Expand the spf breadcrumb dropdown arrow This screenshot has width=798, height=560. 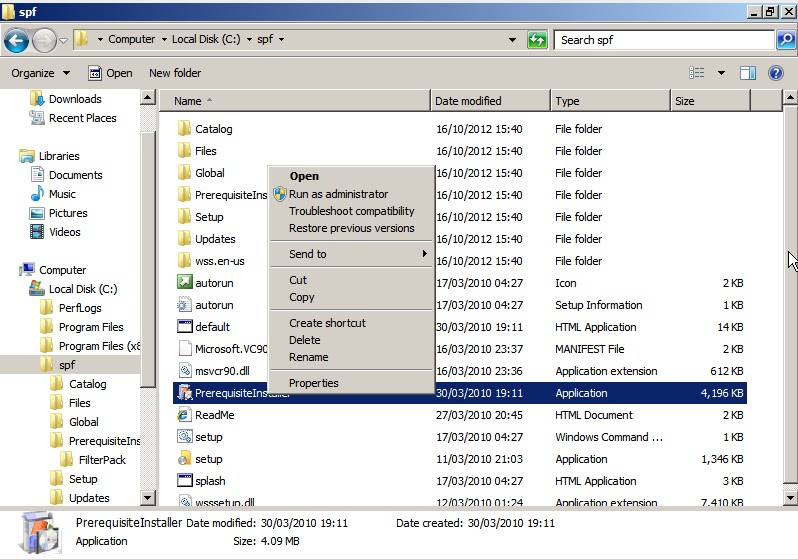pos(281,39)
